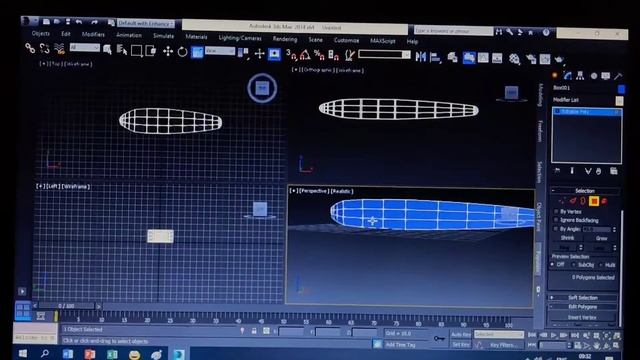Click the Insert Vertex button
This screenshot has width=640, height=360.
pos(582,317)
